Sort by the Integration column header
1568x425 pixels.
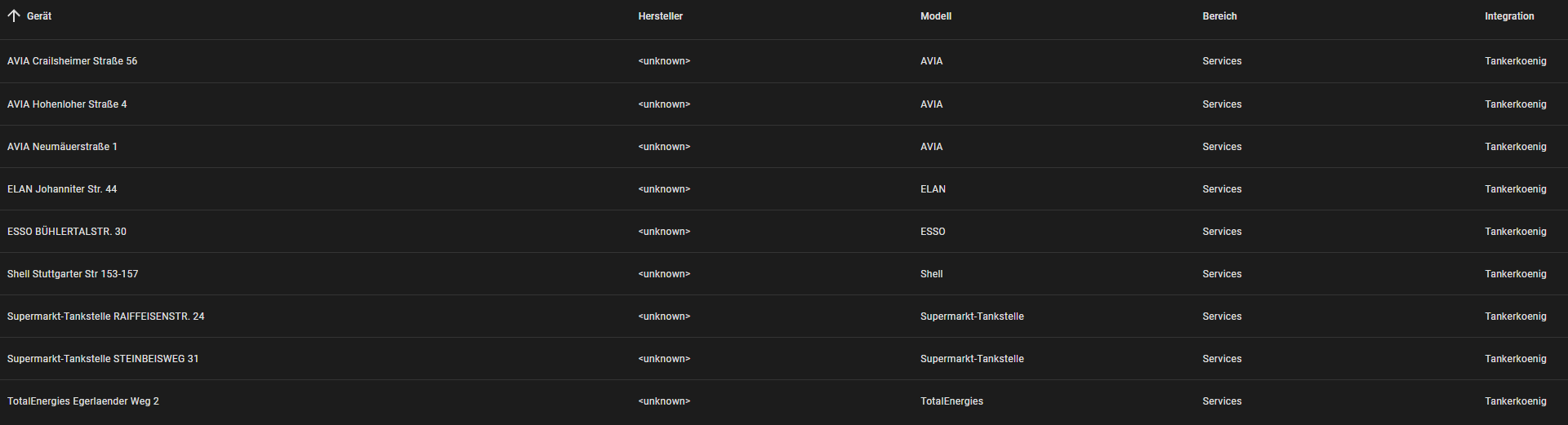coord(1509,16)
